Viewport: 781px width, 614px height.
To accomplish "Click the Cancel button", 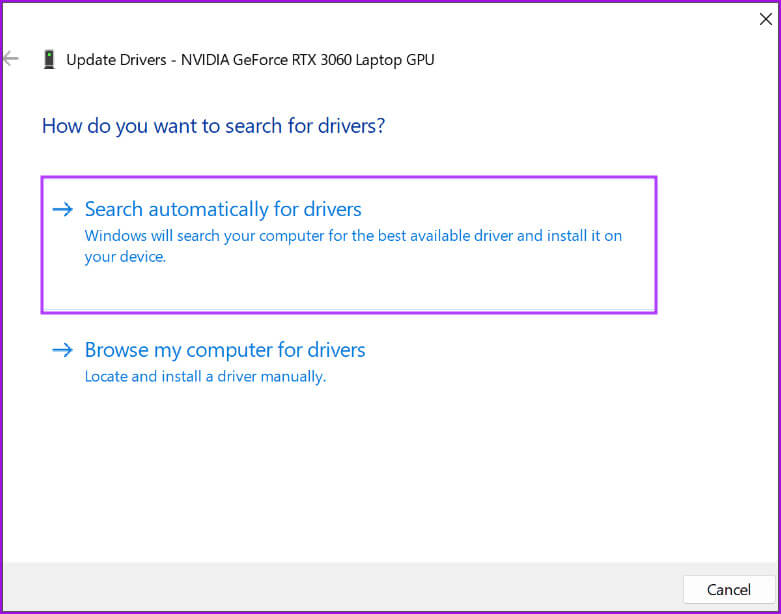I will click(729, 590).
